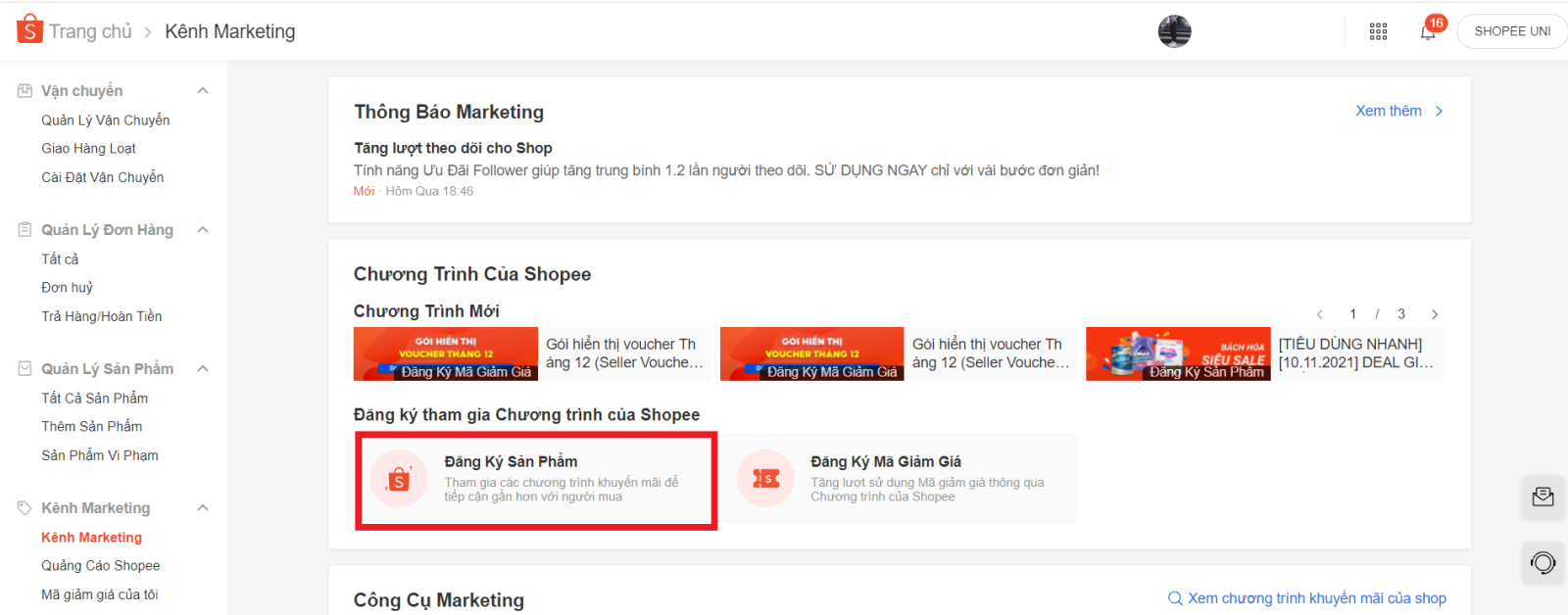The width and height of the screenshot is (1568, 615).
Task: Open the TIÊU DÙNG NHANH banner thumbnail
Action: tap(1178, 354)
